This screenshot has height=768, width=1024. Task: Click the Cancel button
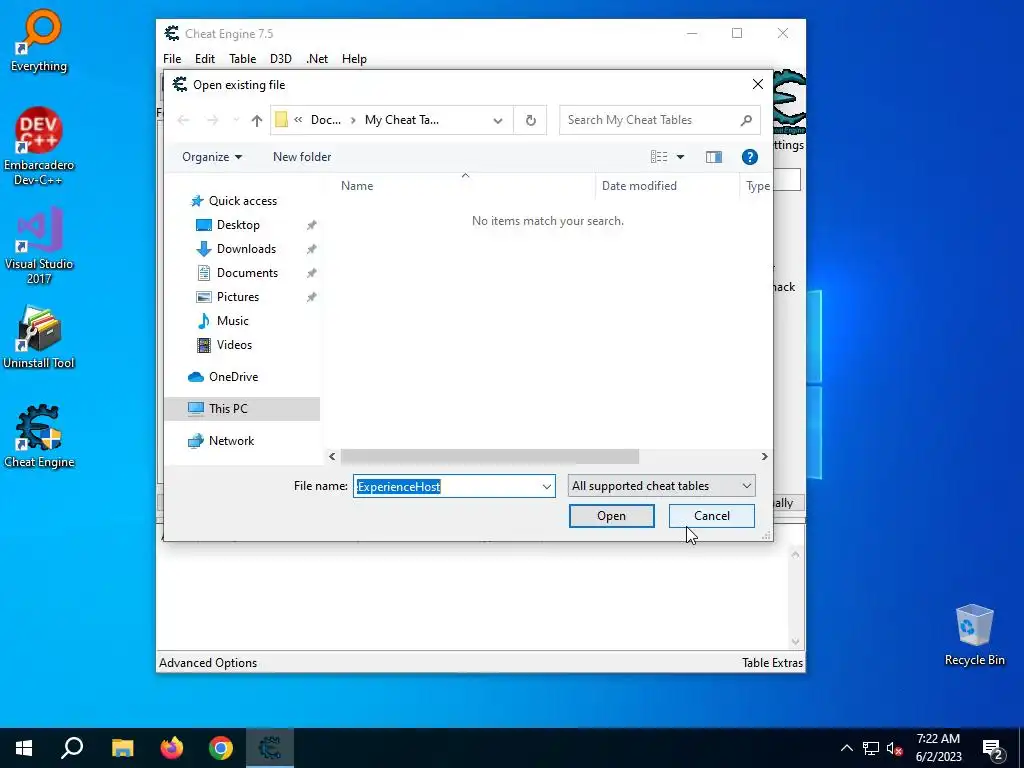coord(712,516)
